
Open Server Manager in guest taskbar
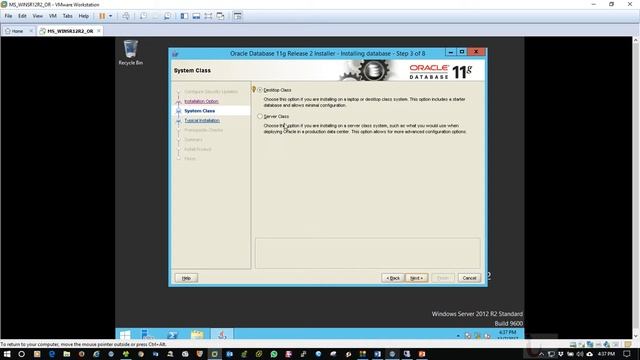[147, 335]
